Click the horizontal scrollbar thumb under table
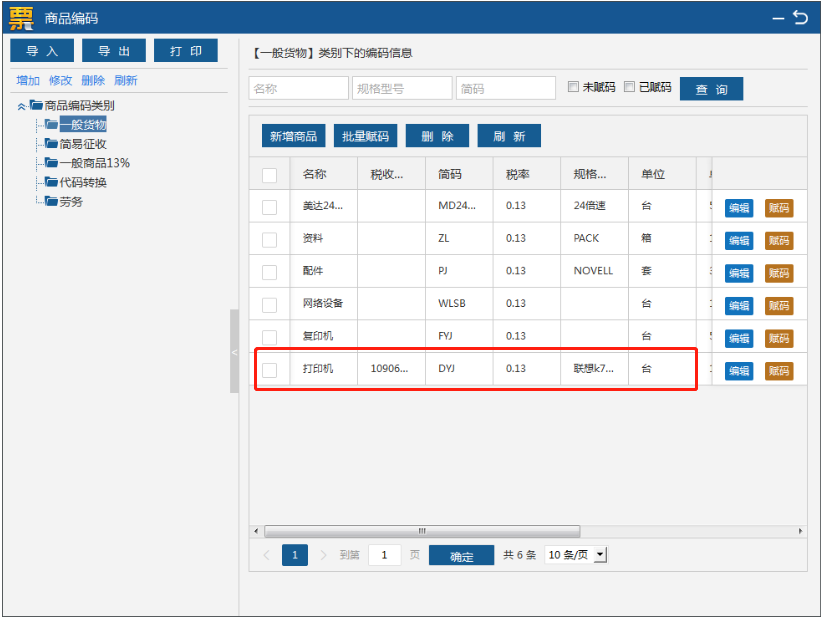Viewport: 821px width, 620px height. click(x=422, y=531)
